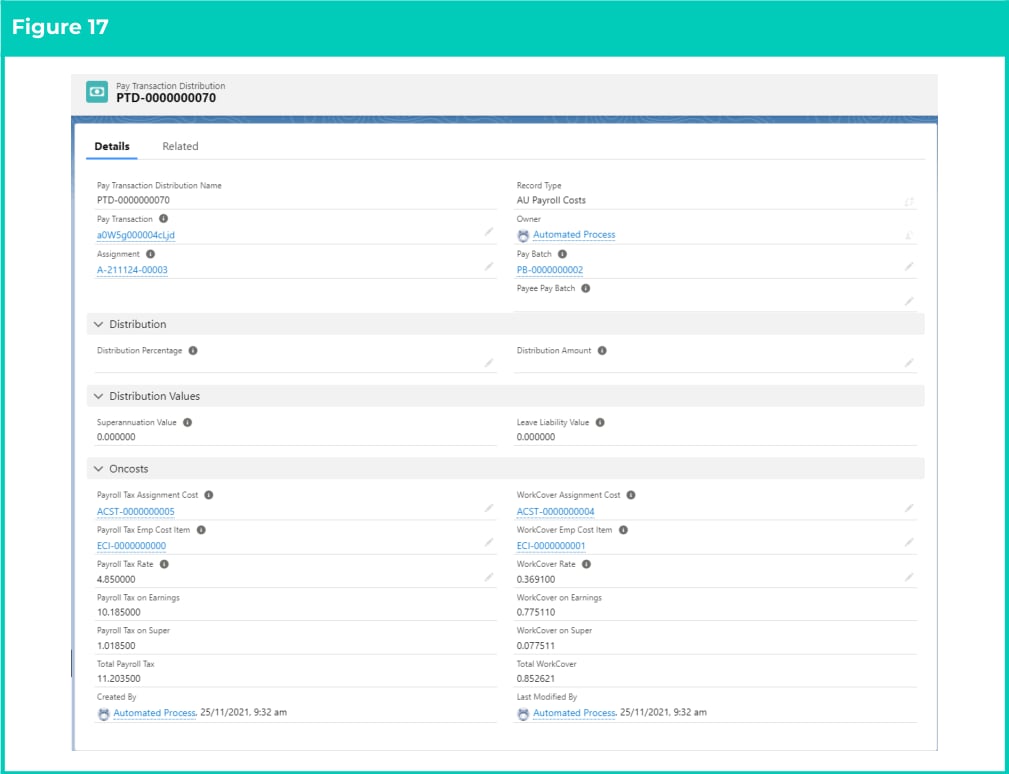Edit Payroll Tax Rate pencil
Viewport: 1009px width, 774px height.
(x=489, y=577)
